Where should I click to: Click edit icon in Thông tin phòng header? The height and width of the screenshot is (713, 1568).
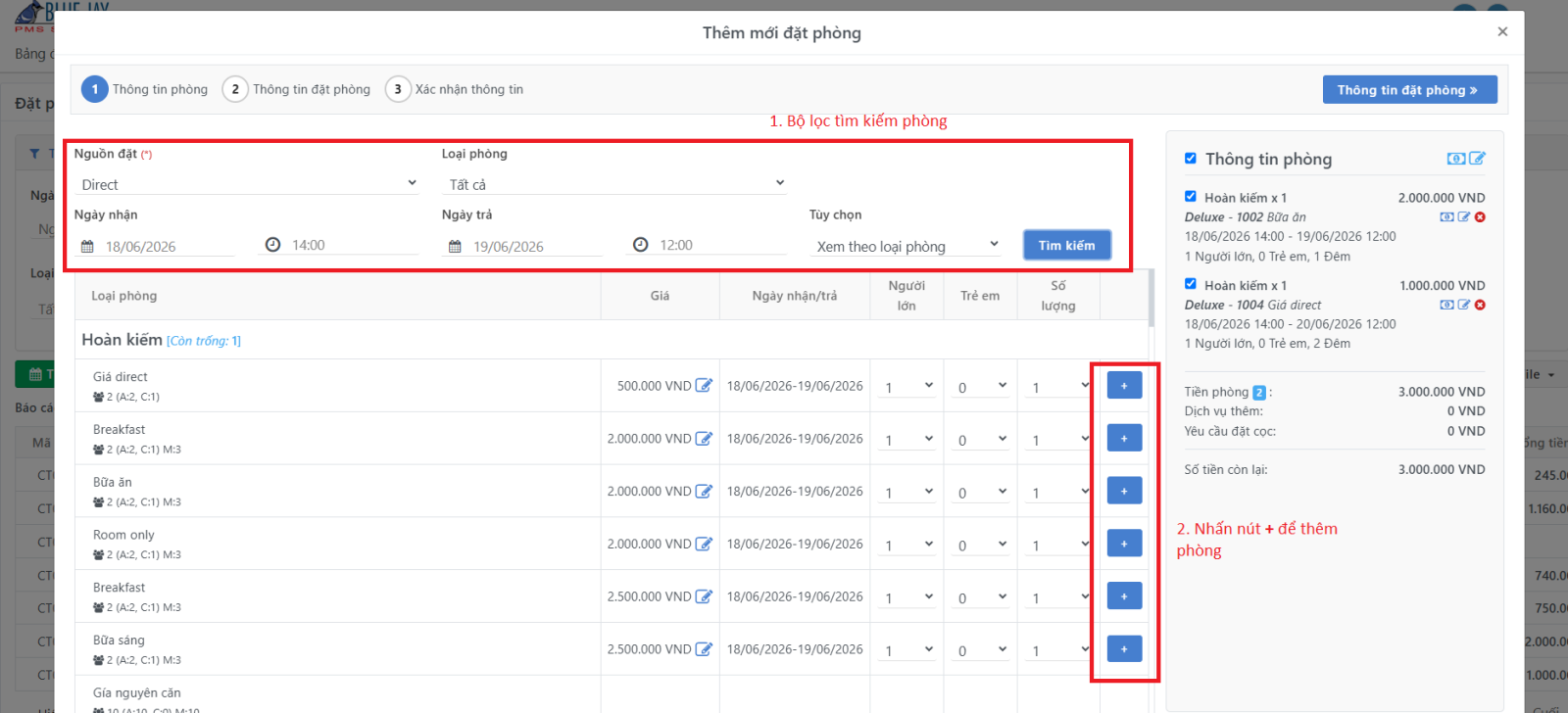coord(1477,159)
